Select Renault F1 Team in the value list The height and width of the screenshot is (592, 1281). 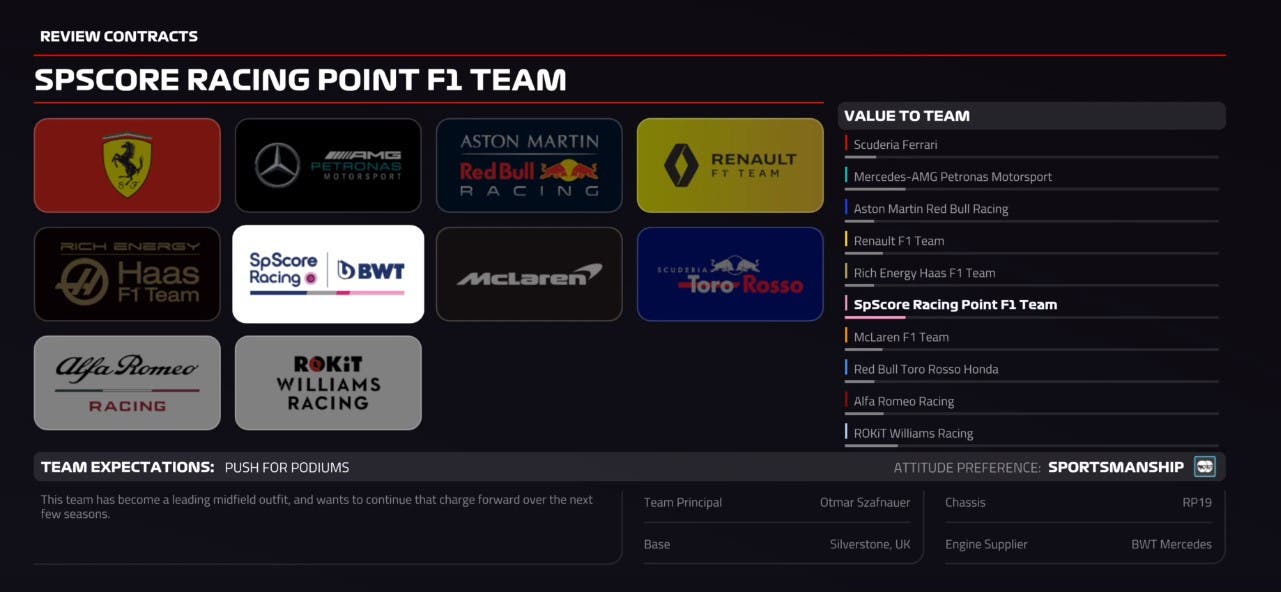point(1031,241)
